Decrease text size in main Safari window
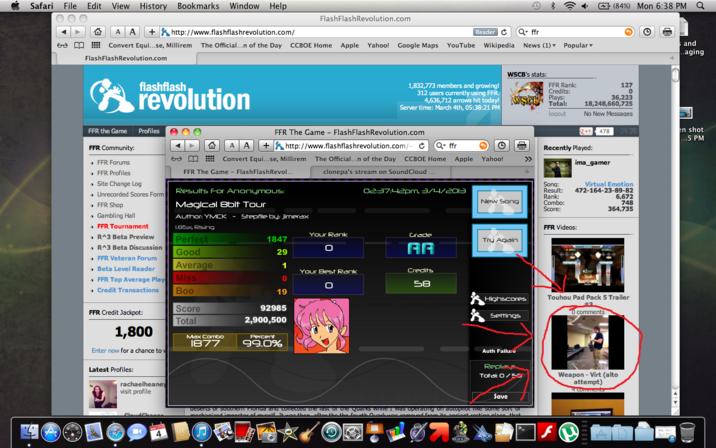The height and width of the screenshot is (448, 716). tap(118, 32)
